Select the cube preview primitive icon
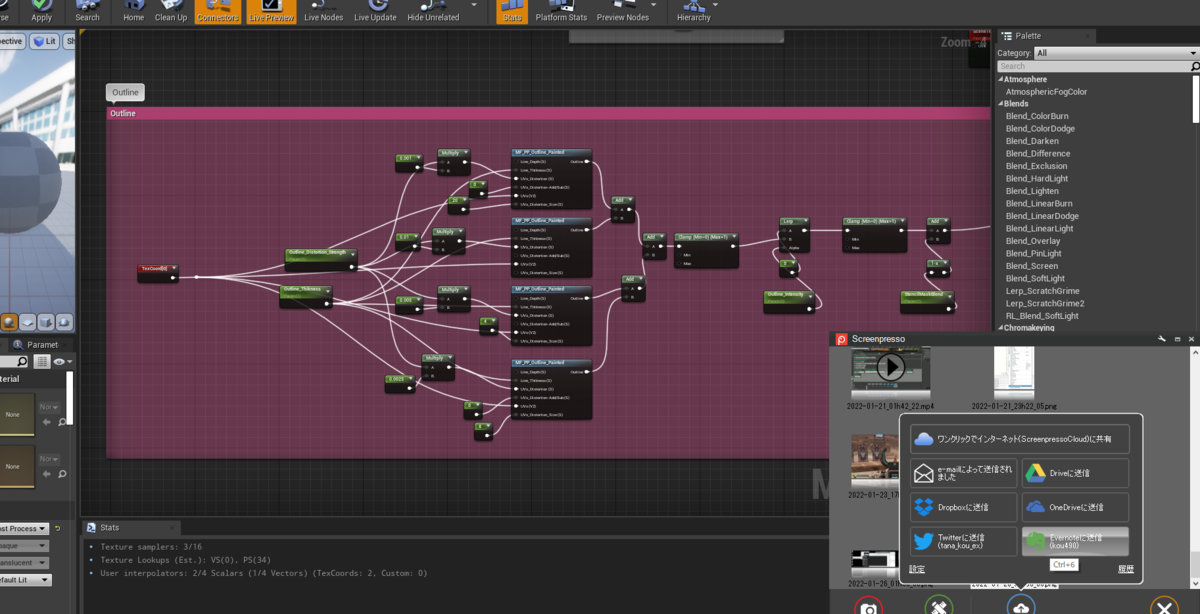The image size is (1200, 614). pos(46,322)
